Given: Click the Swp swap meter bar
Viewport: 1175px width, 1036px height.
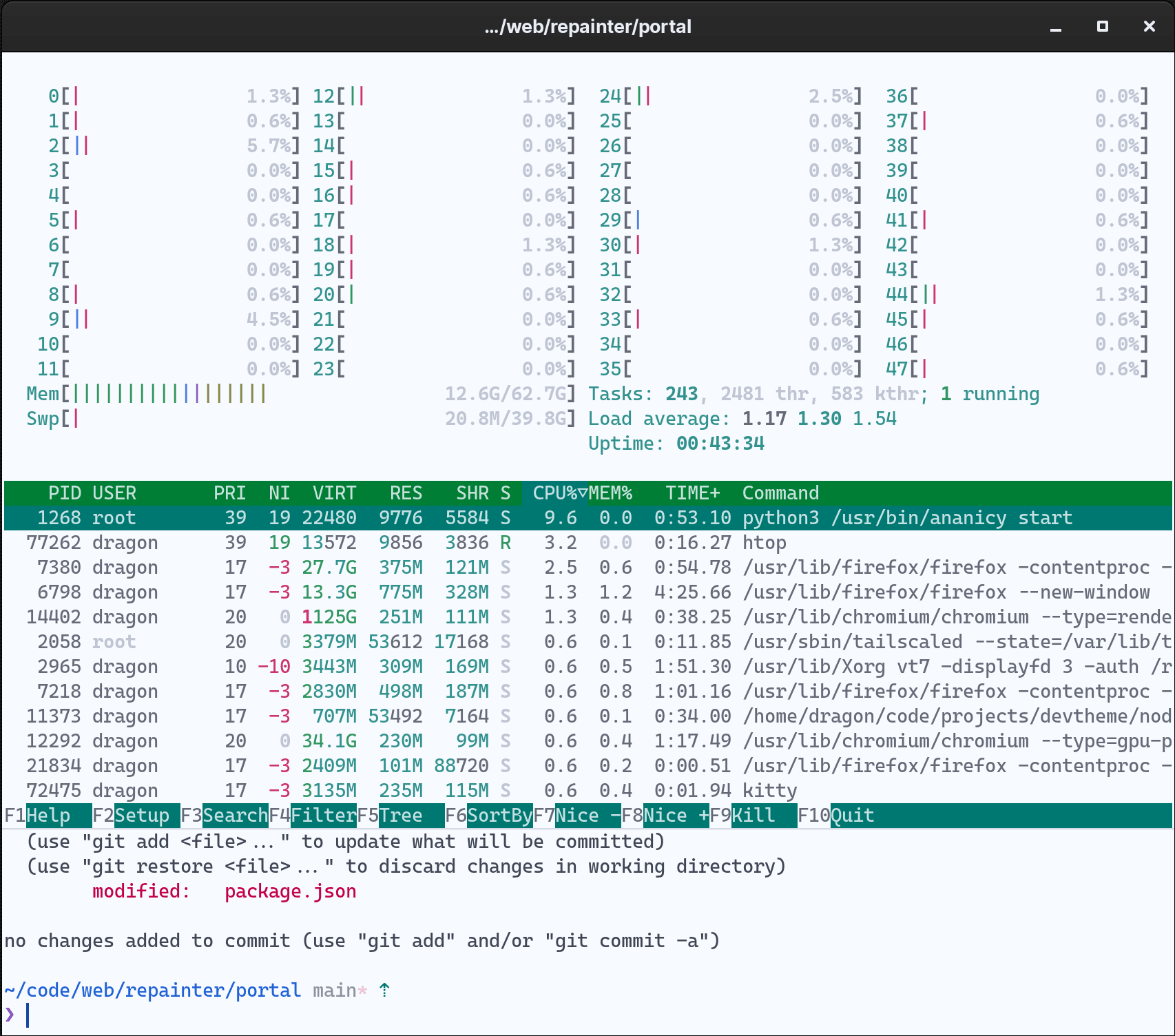Looking at the screenshot, I should coord(301,419).
